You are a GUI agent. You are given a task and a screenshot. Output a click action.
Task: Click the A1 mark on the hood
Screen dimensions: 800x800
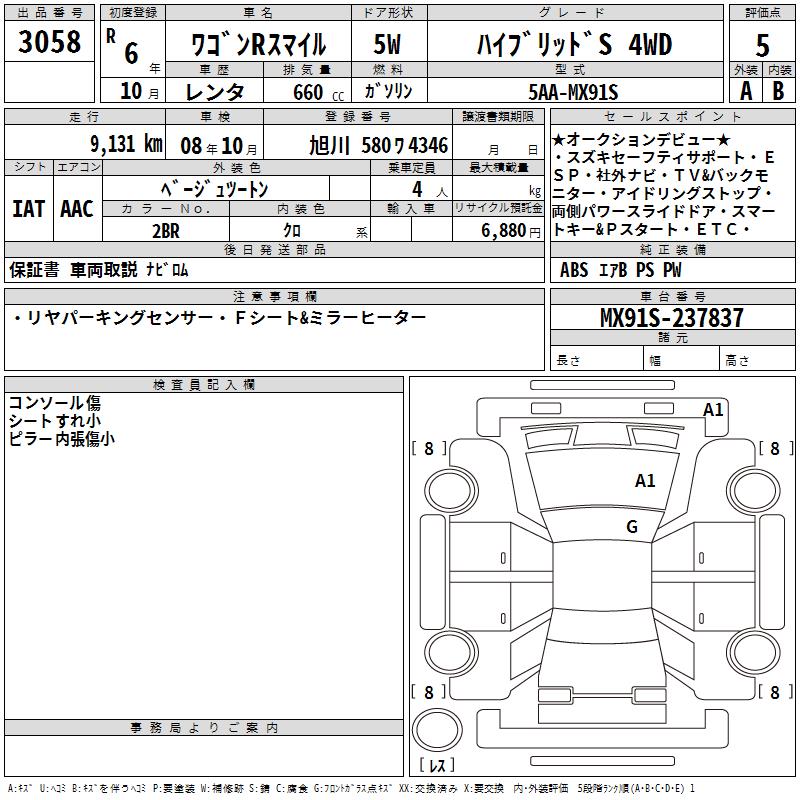pyautogui.click(x=645, y=481)
